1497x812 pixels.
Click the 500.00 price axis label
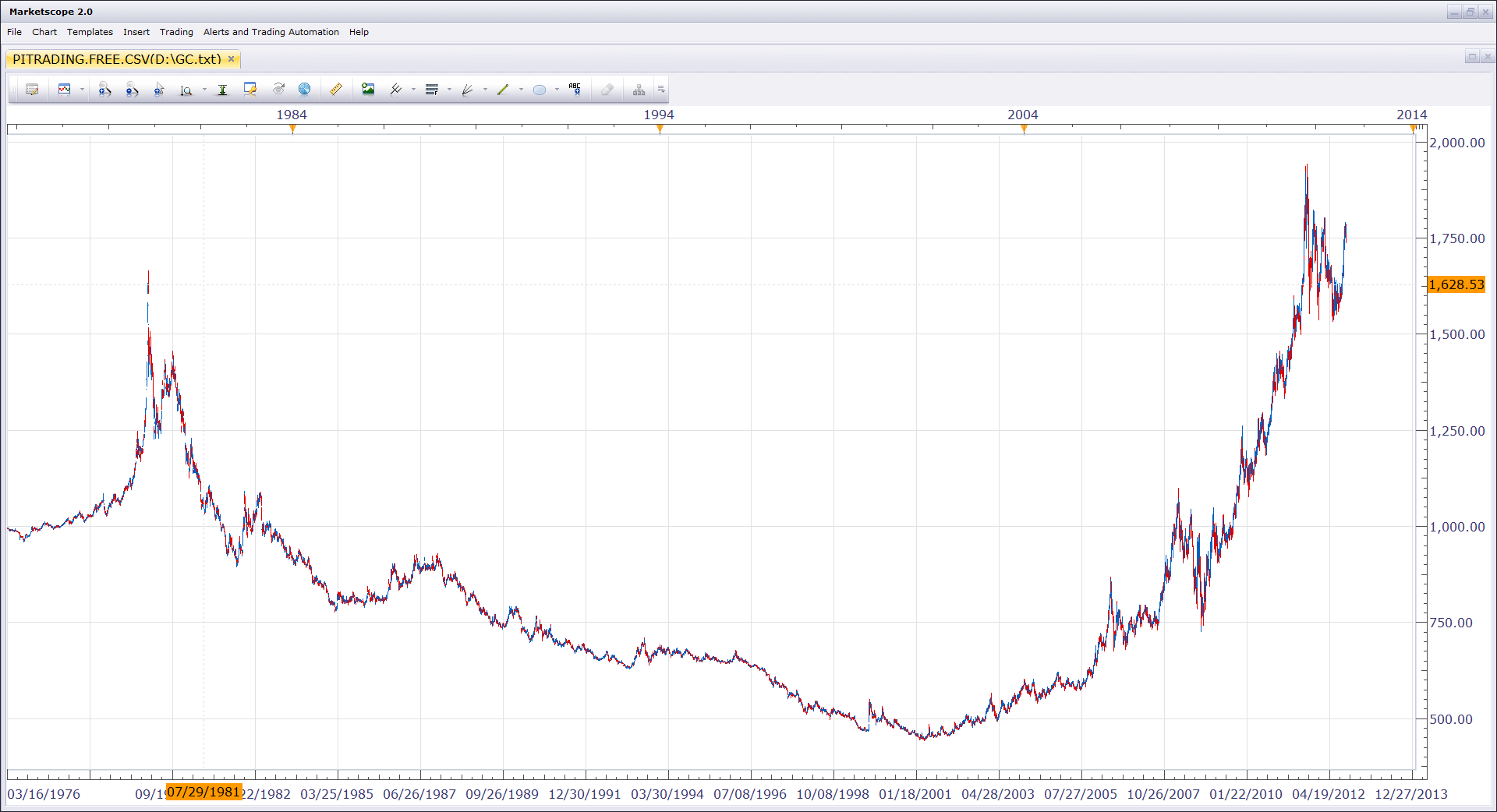(1451, 719)
